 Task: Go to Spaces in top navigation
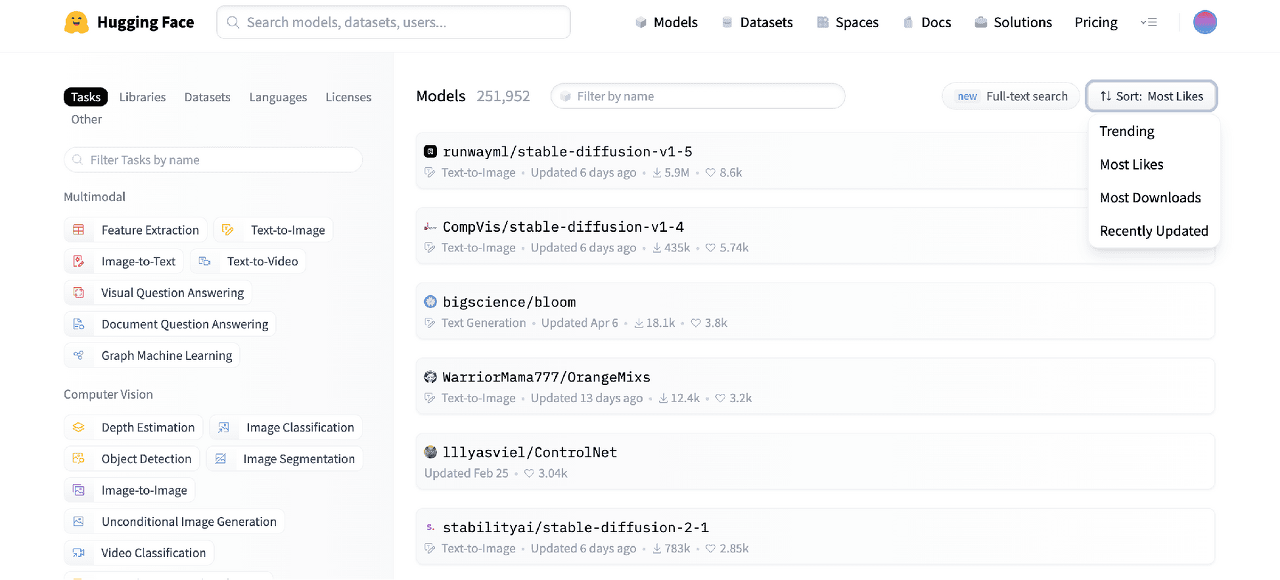[x=847, y=22]
